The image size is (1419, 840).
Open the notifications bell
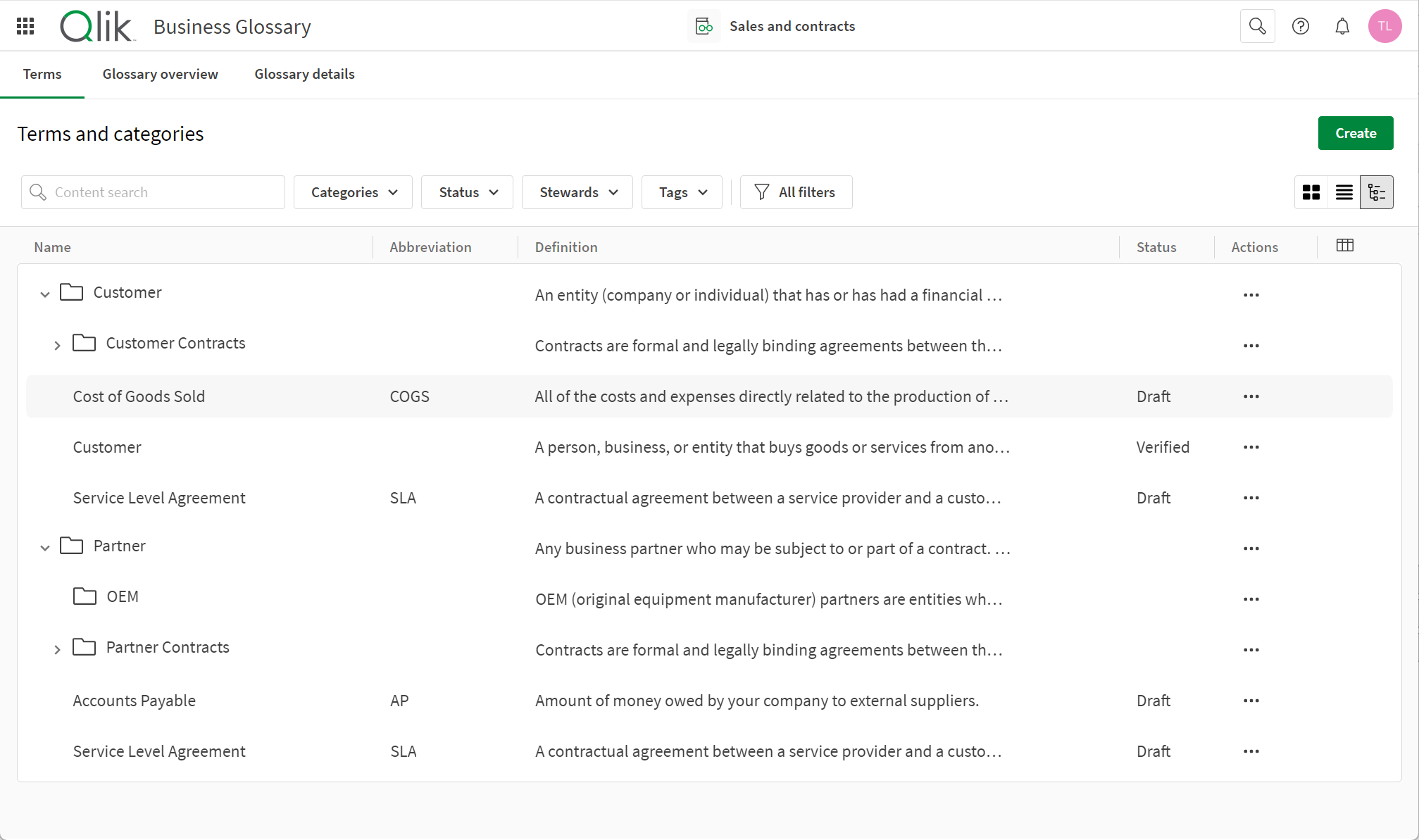tap(1342, 25)
